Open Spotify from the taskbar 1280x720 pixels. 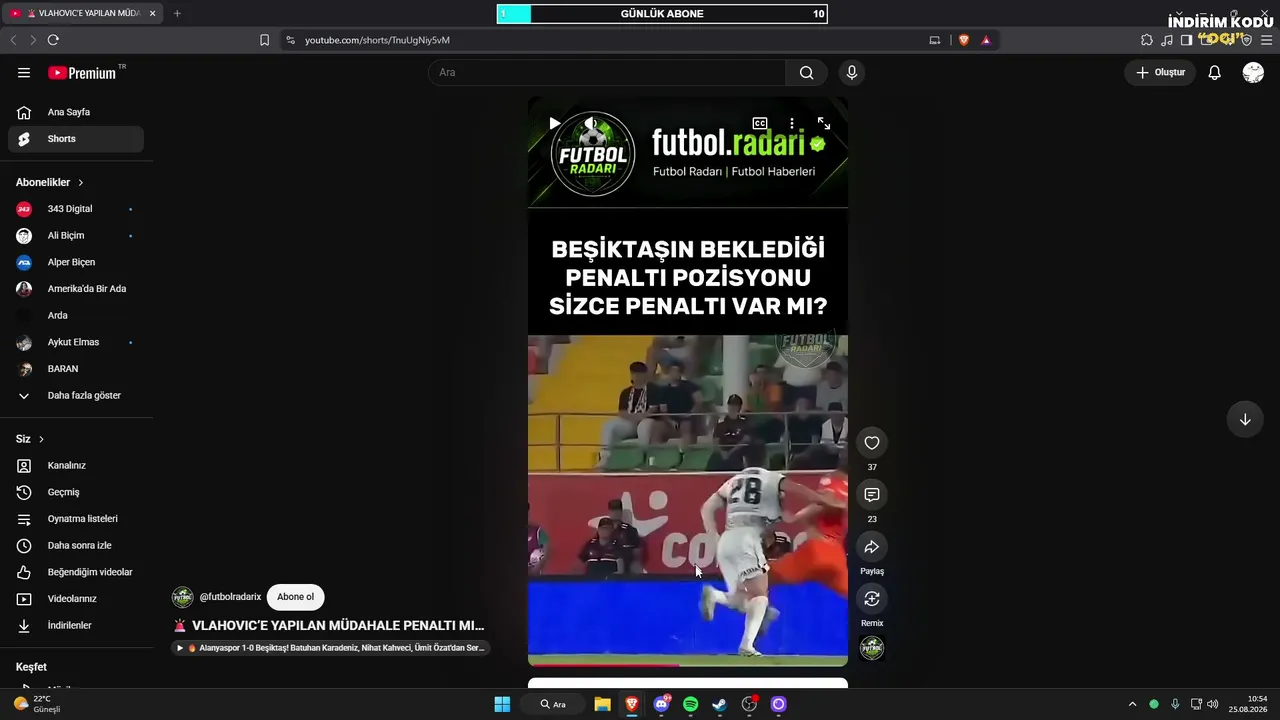(x=690, y=704)
